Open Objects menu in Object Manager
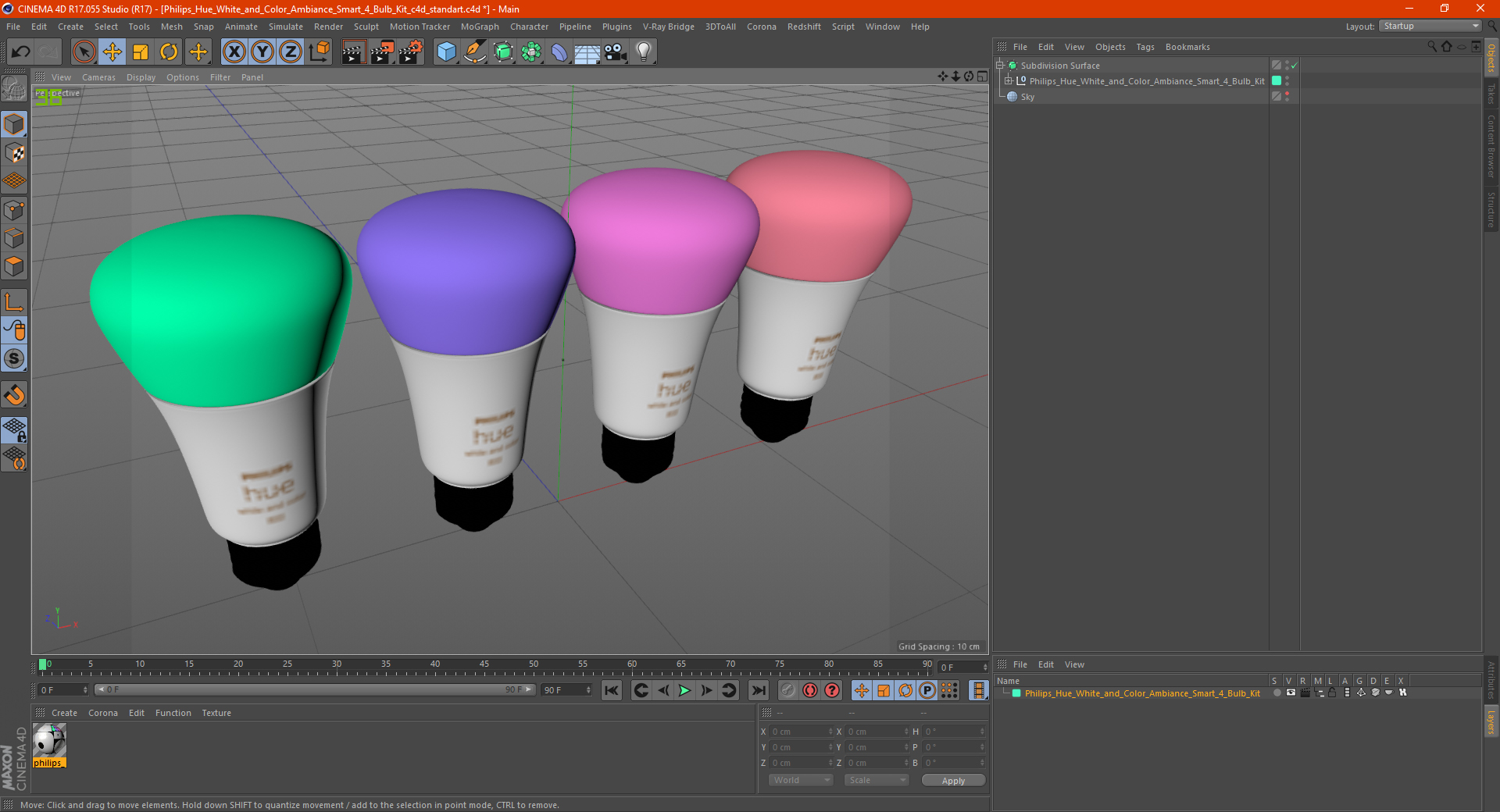Image resolution: width=1500 pixels, height=812 pixels. point(1110,47)
